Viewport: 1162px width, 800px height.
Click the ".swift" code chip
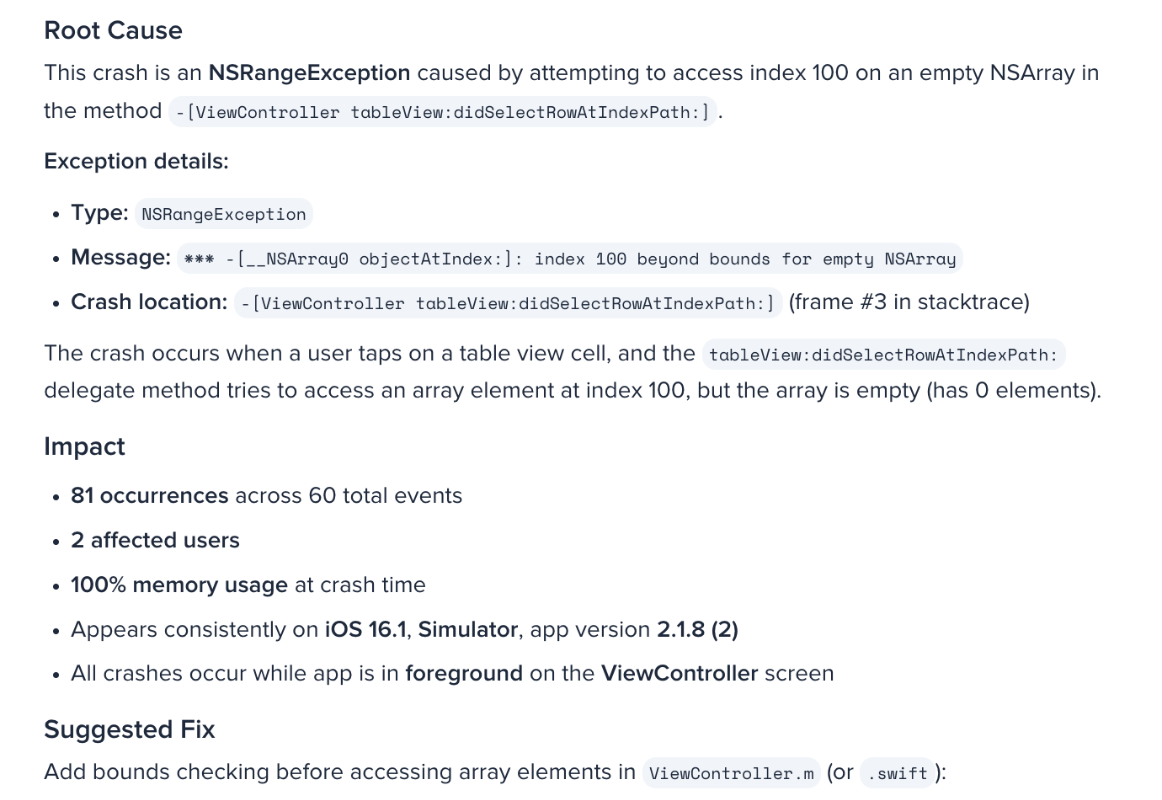(897, 773)
